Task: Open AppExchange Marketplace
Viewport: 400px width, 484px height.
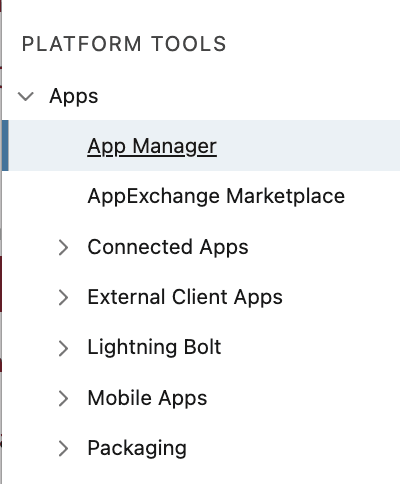Action: (x=216, y=196)
